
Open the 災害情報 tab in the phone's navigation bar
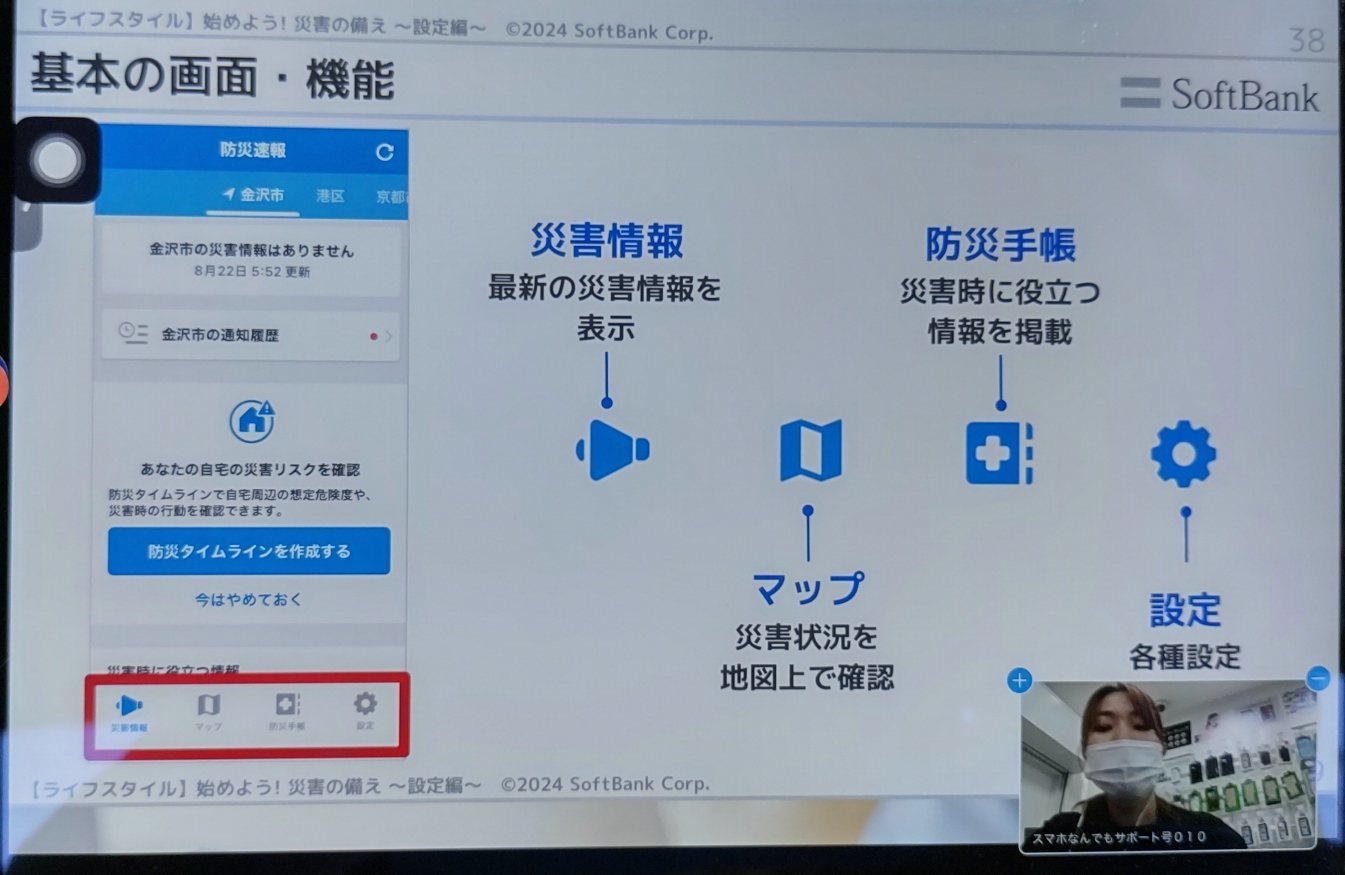130,713
